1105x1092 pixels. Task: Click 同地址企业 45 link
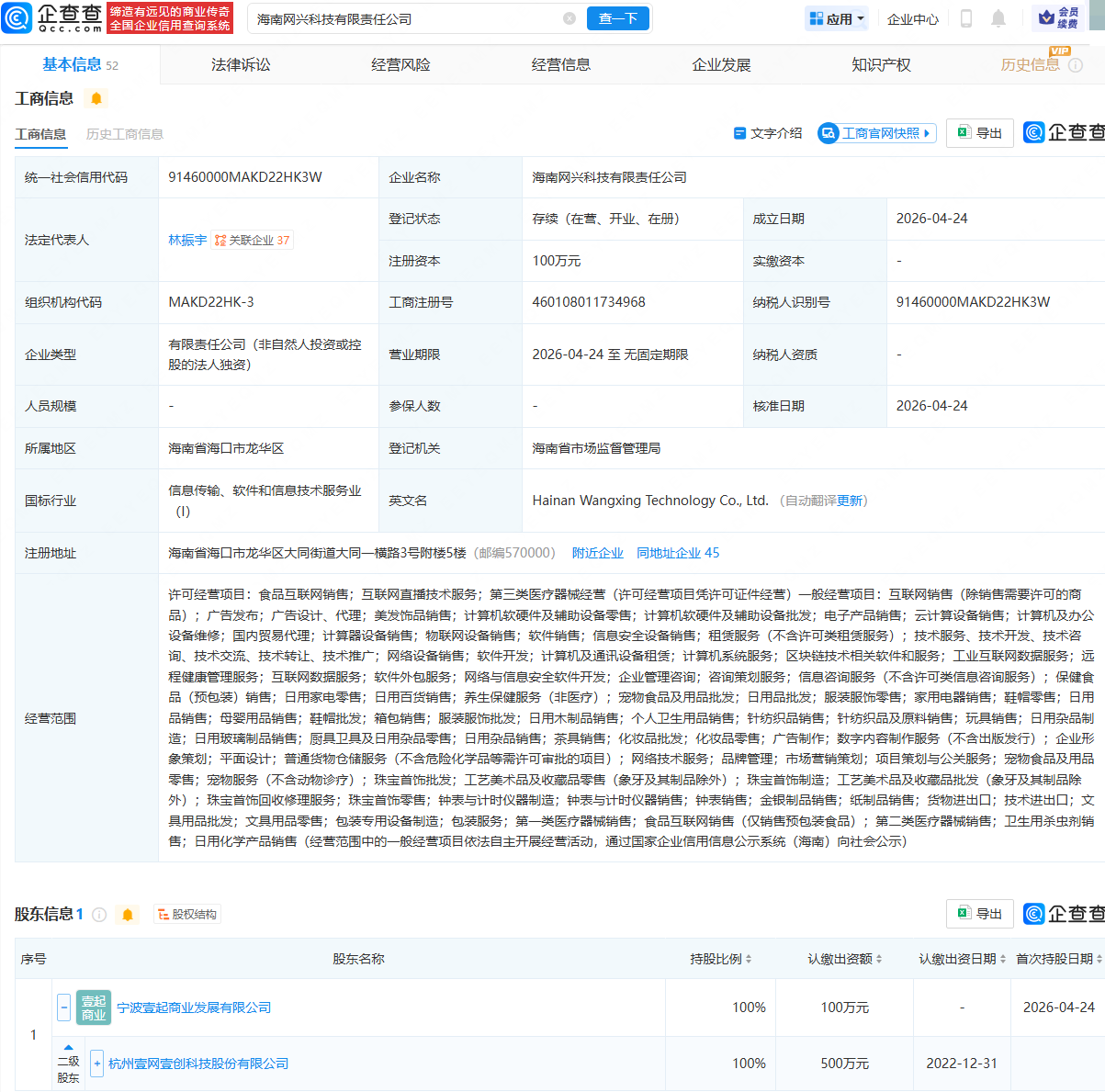(678, 553)
